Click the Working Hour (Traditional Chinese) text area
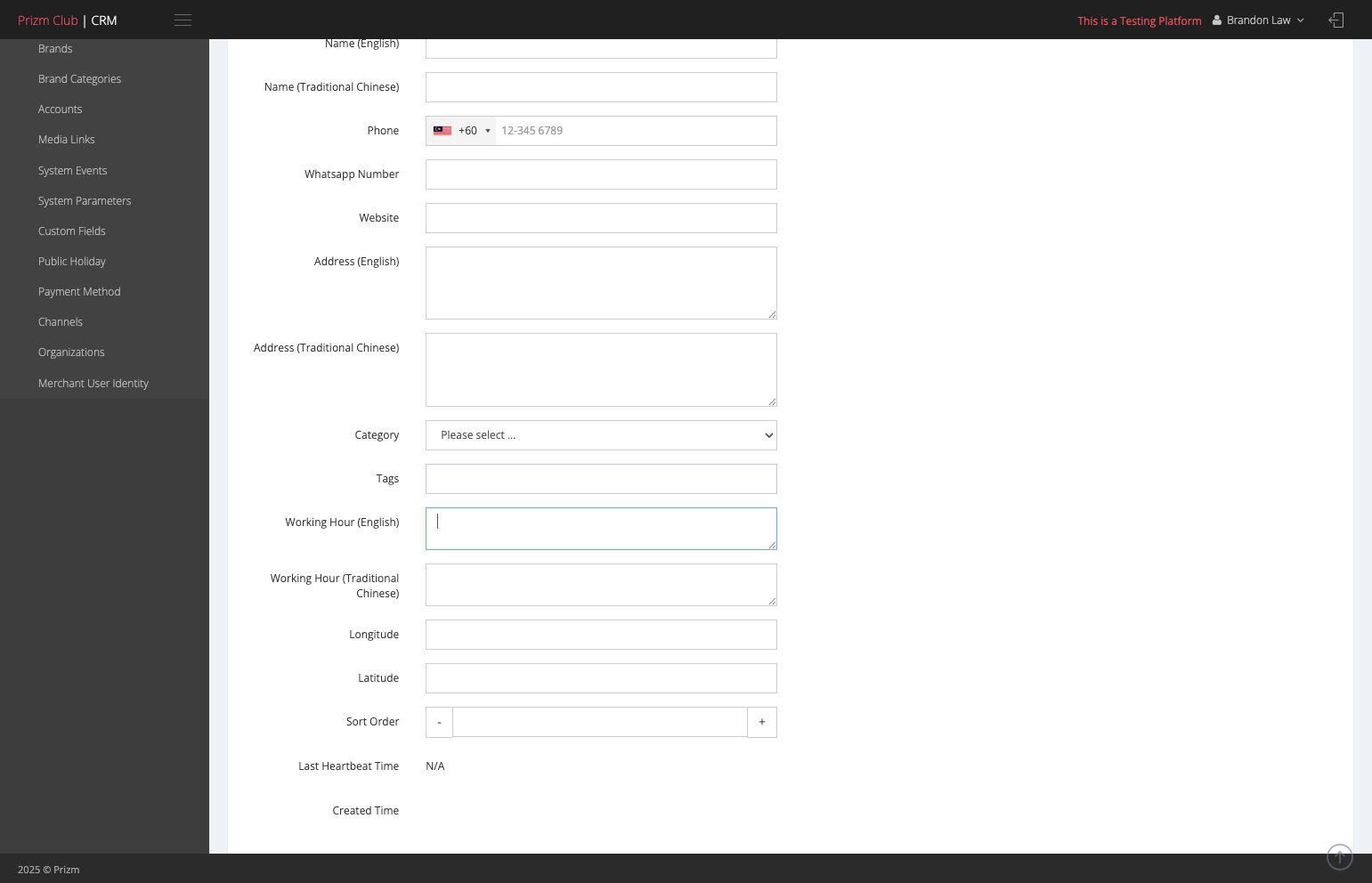 [601, 585]
